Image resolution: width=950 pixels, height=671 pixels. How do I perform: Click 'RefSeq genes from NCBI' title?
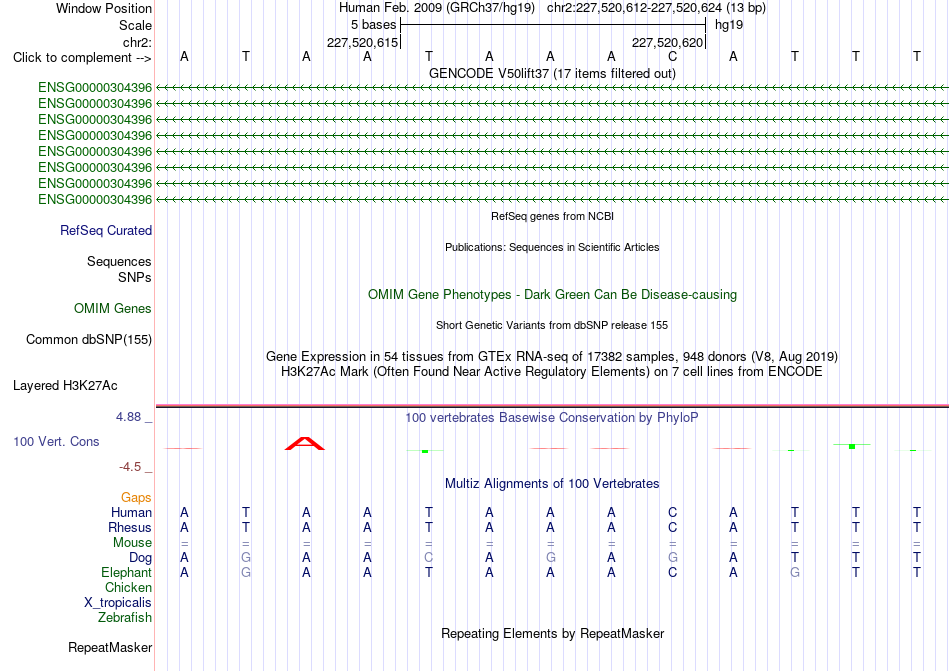[x=552, y=216]
